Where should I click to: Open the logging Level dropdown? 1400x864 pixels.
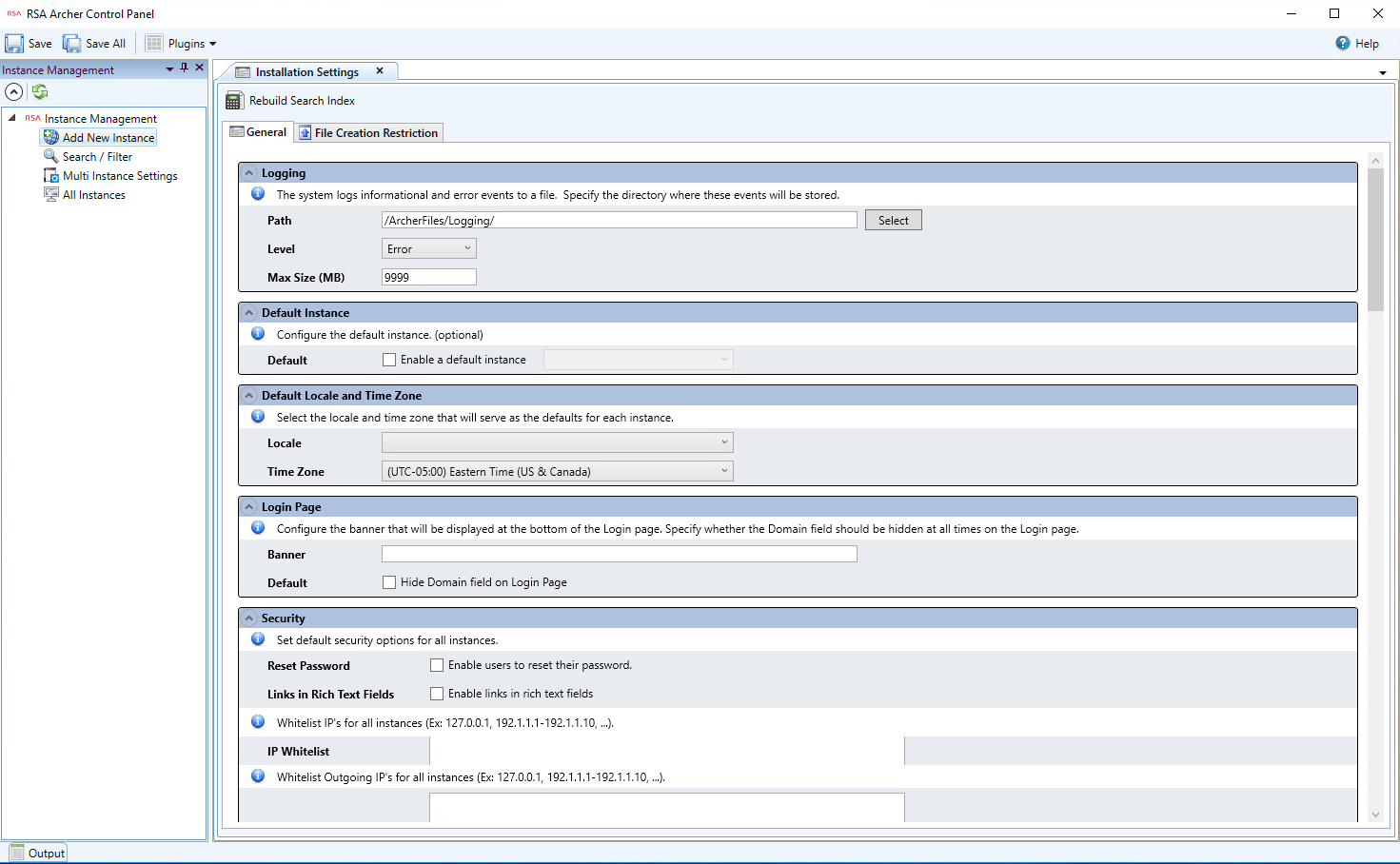[429, 248]
